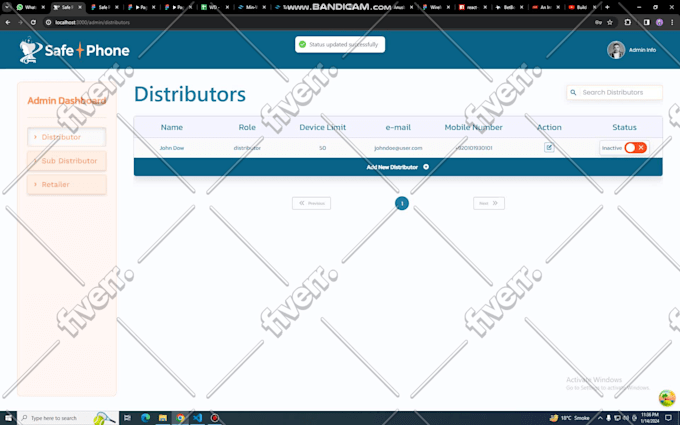The width and height of the screenshot is (680, 425).
Task: Click the Name column header
Action: pyautogui.click(x=172, y=127)
